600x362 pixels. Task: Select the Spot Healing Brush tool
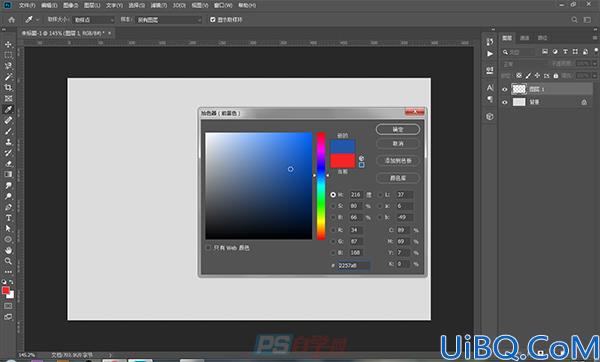(x=8, y=121)
